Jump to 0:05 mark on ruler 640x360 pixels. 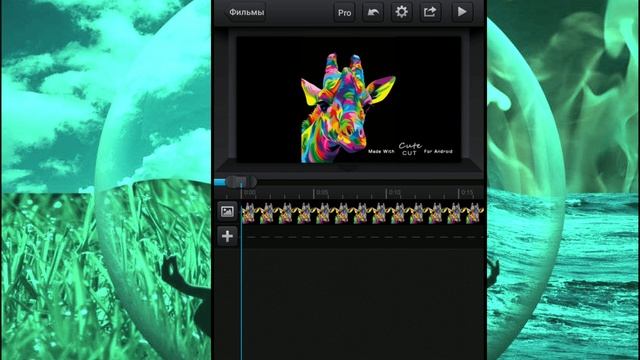tap(322, 192)
